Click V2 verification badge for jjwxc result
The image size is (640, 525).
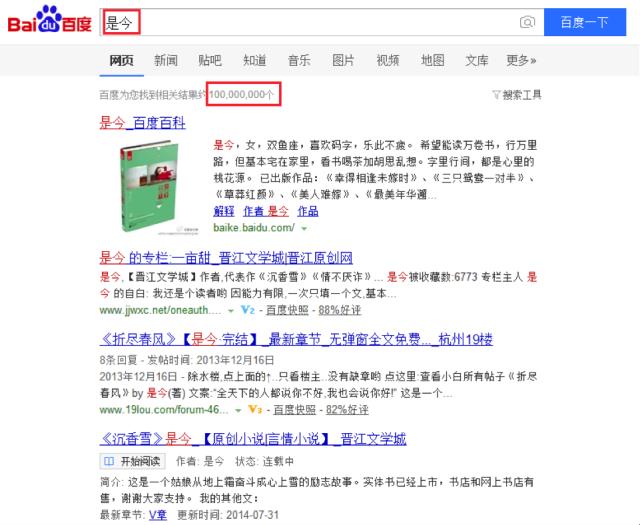click(x=247, y=310)
